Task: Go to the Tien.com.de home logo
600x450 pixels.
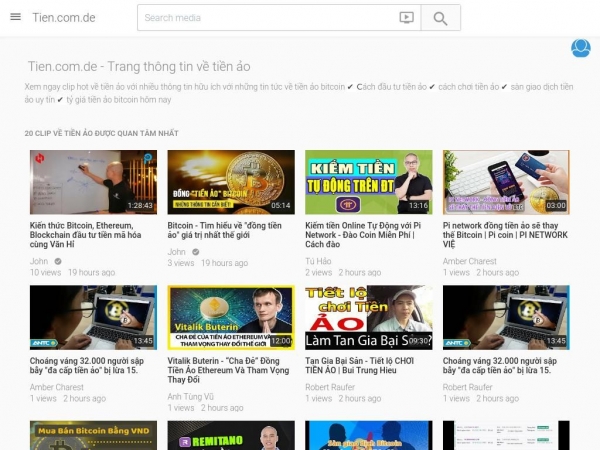Action: [x=64, y=18]
